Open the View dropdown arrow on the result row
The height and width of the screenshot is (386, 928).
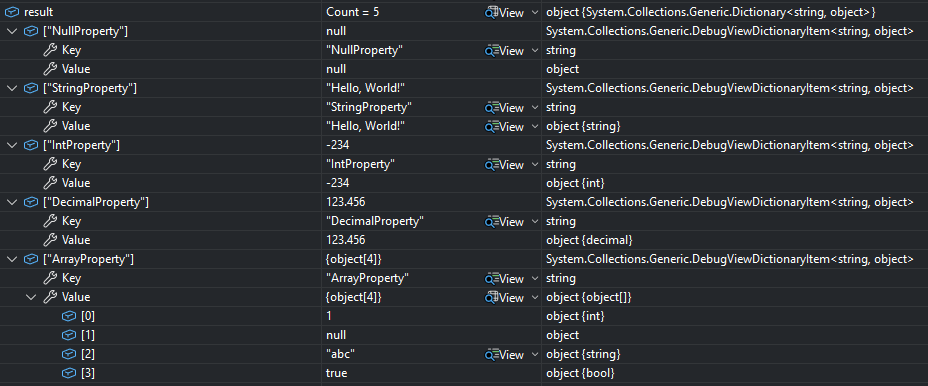535,12
